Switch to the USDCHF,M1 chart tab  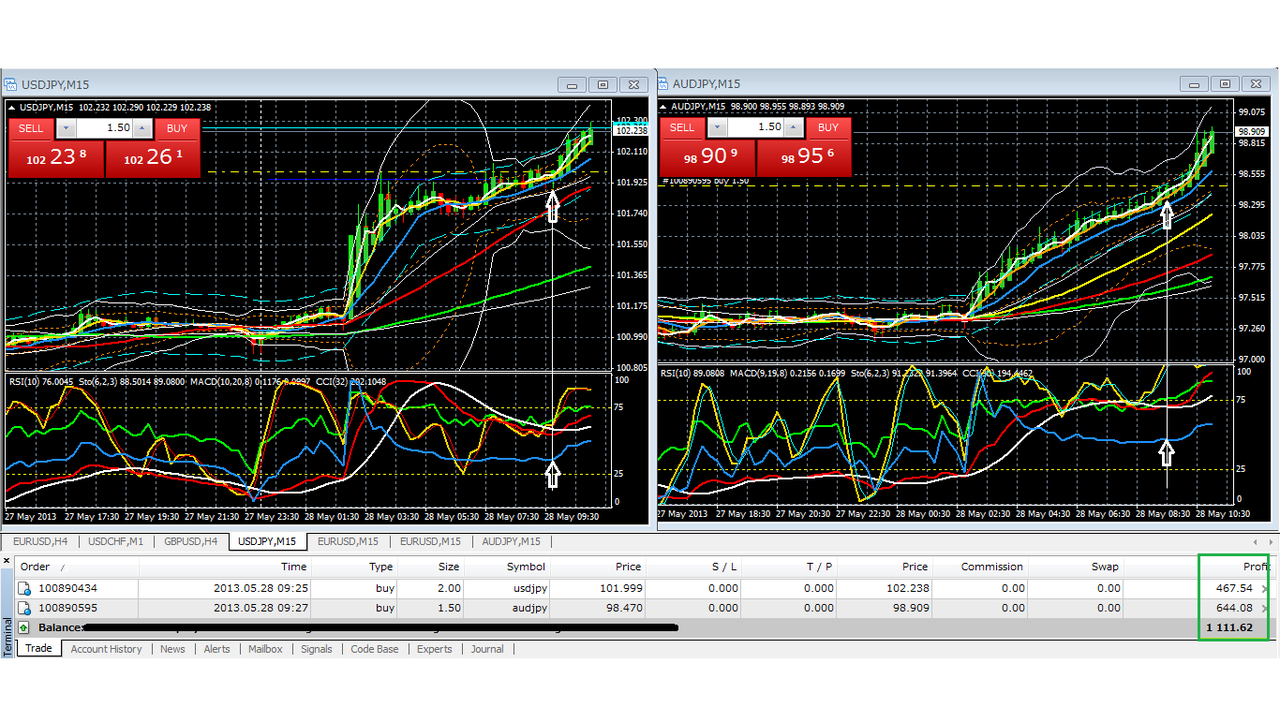point(116,541)
